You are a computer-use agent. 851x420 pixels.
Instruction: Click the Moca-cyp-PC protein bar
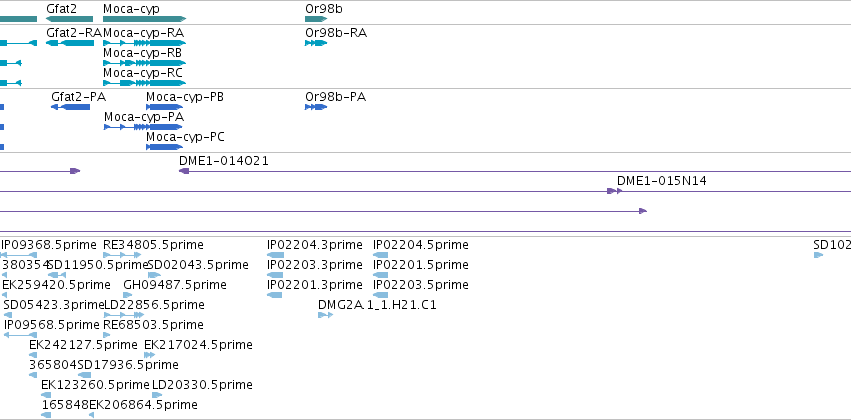[x=164, y=147]
